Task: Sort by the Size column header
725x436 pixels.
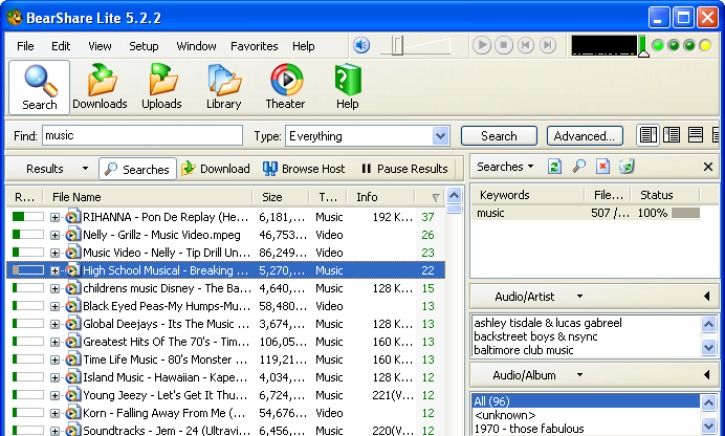Action: (x=281, y=197)
